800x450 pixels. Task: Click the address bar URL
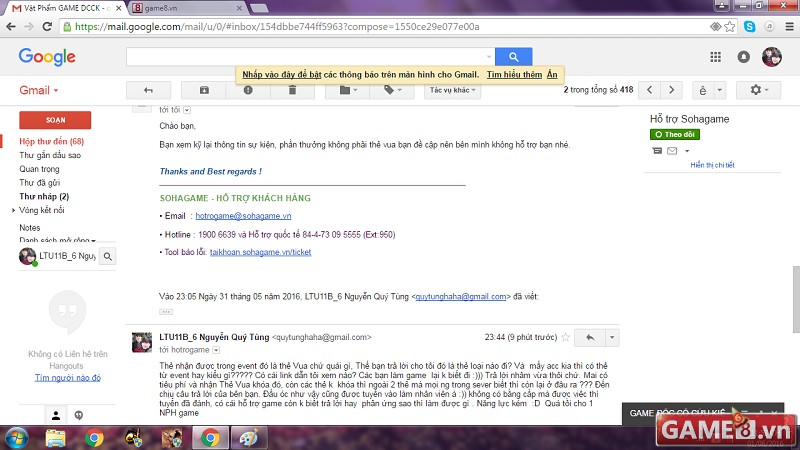(x=277, y=27)
